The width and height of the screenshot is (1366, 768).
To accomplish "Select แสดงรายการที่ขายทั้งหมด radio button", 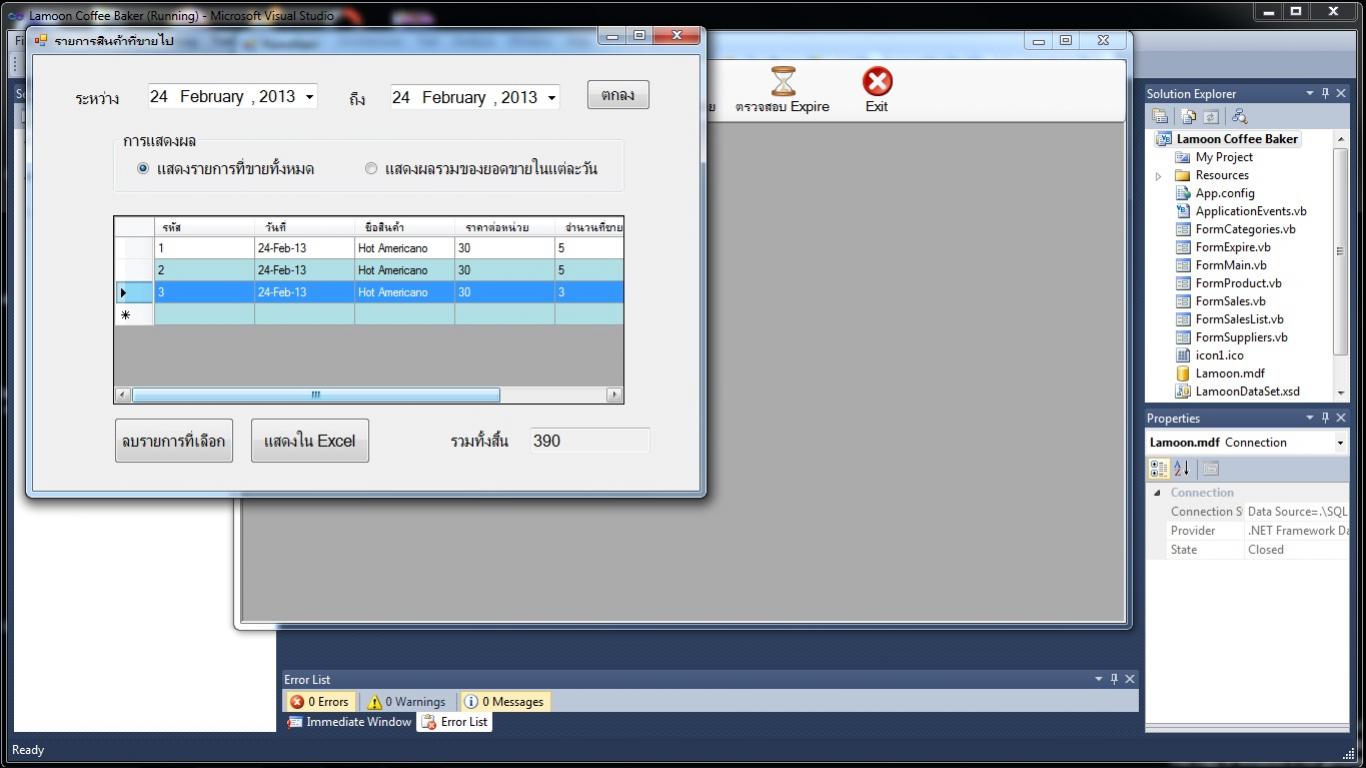I will tap(143, 168).
